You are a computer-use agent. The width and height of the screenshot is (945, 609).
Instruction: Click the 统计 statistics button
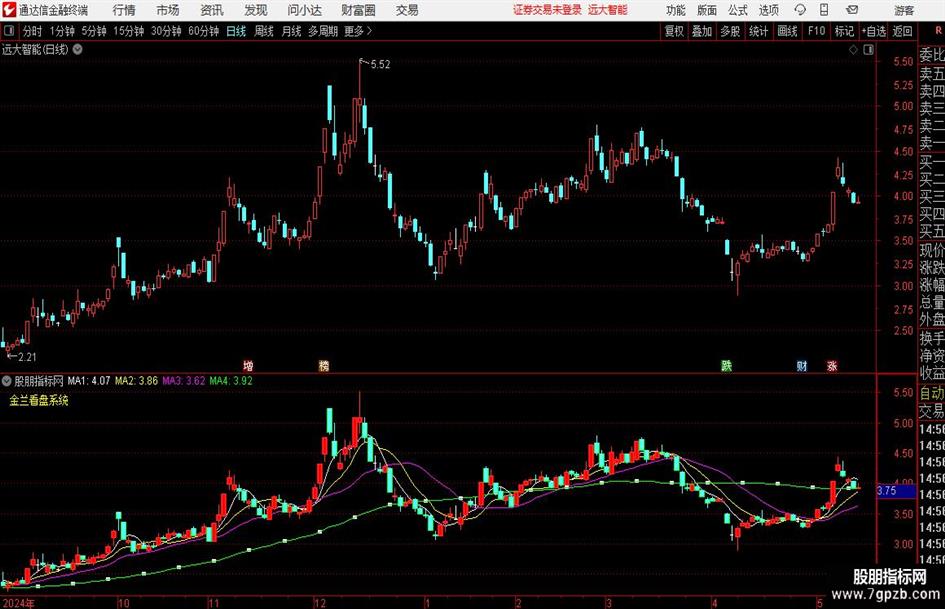[758, 31]
